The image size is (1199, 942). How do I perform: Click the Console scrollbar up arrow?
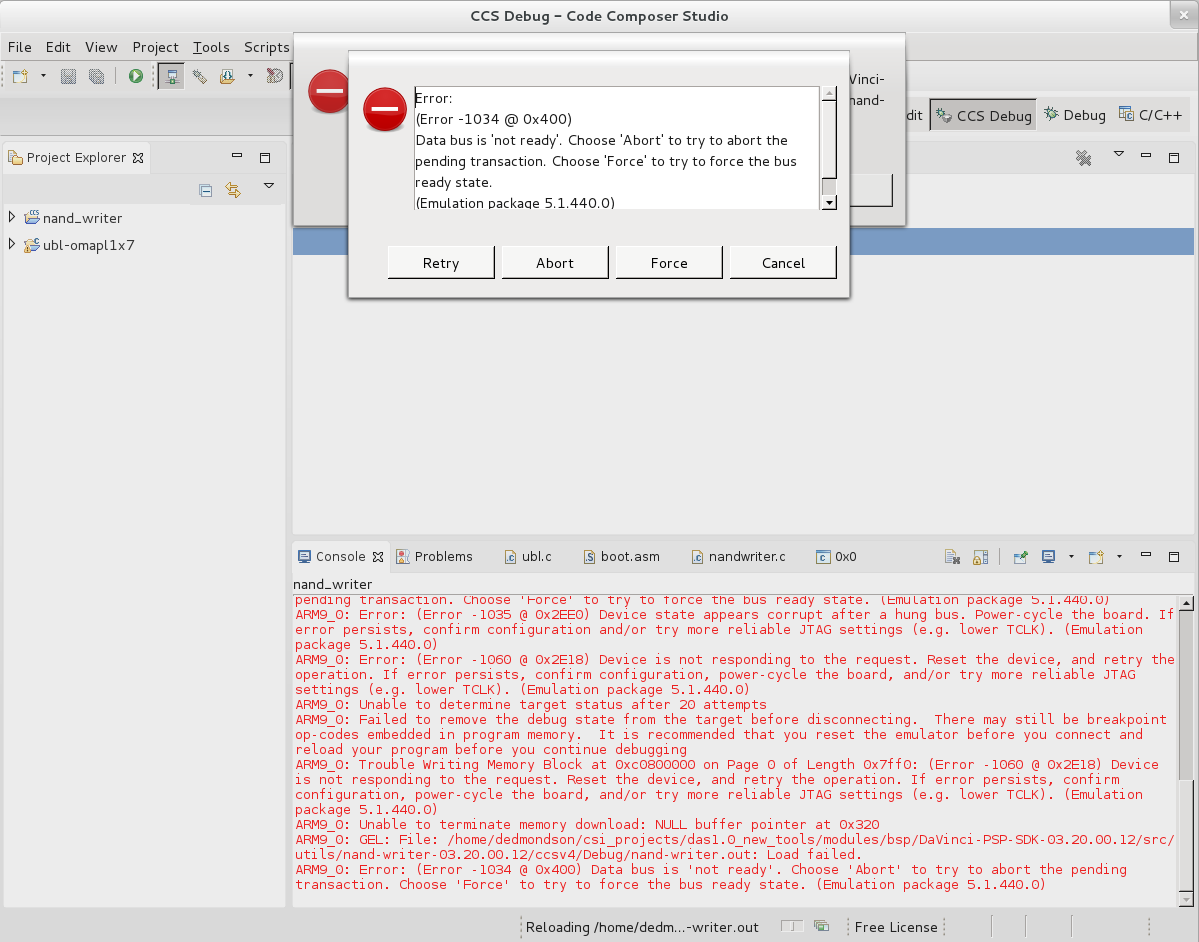tap(1186, 603)
